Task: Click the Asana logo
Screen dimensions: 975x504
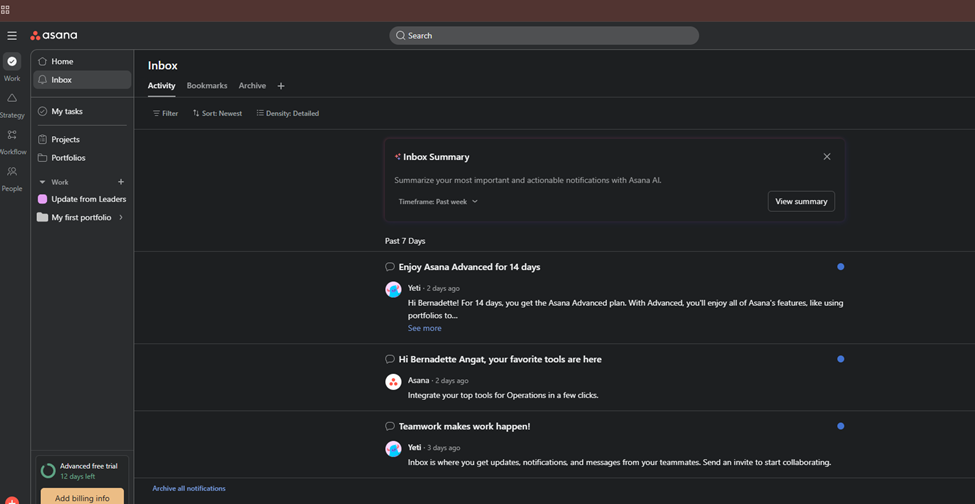Action: point(54,36)
